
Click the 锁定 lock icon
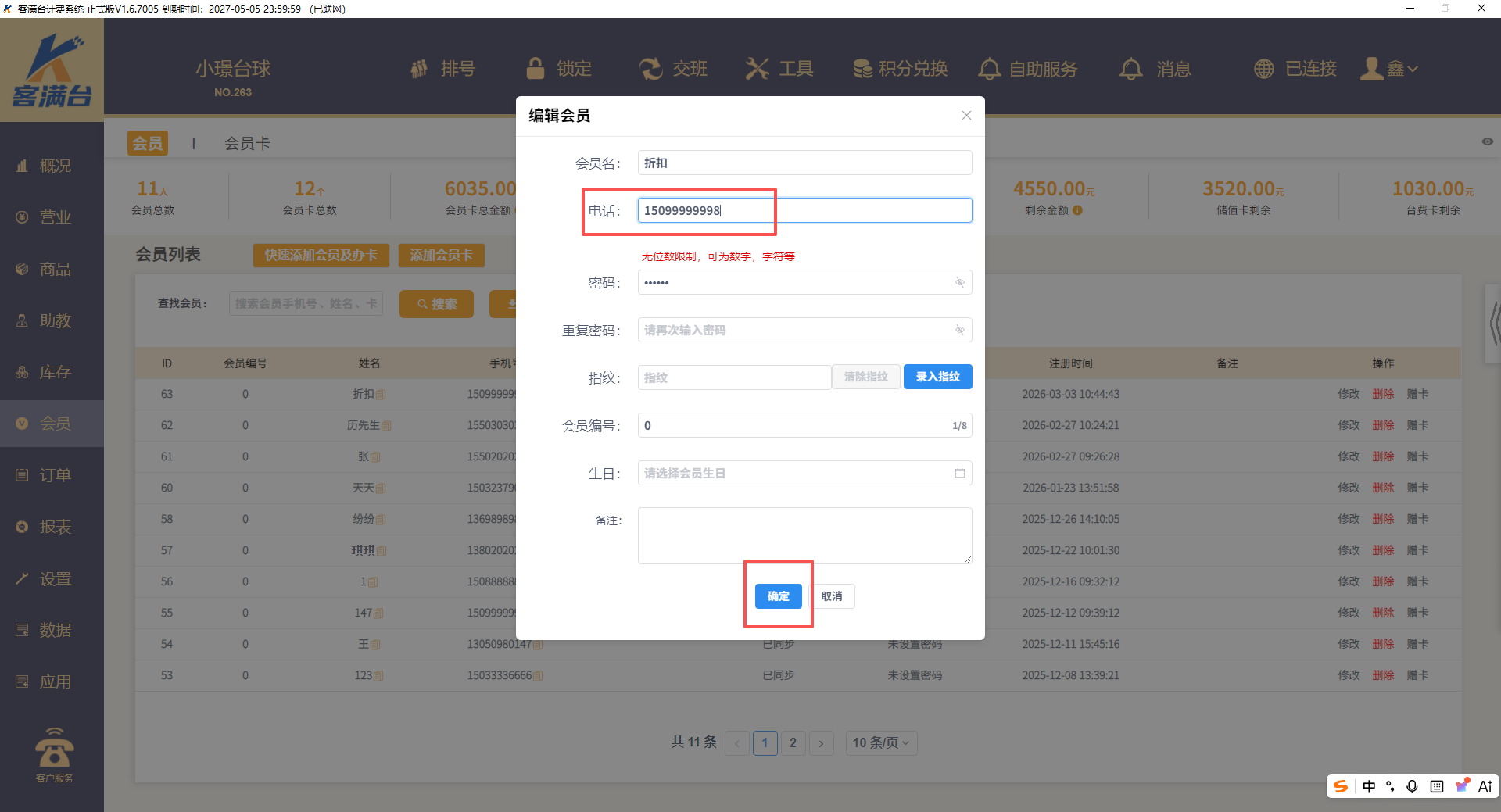click(536, 69)
